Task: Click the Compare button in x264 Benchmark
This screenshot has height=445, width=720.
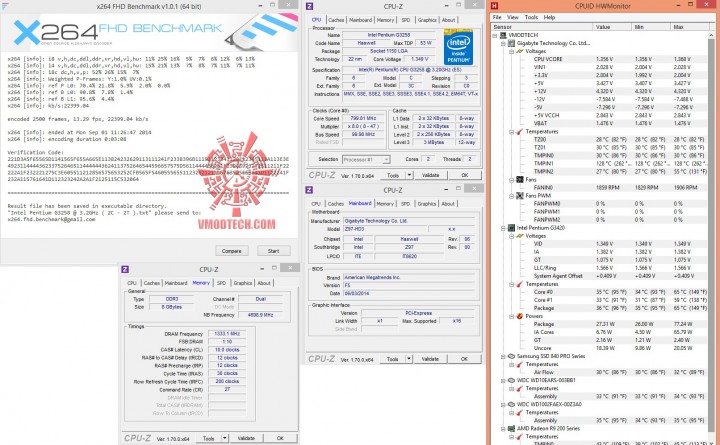Action: pos(232,251)
